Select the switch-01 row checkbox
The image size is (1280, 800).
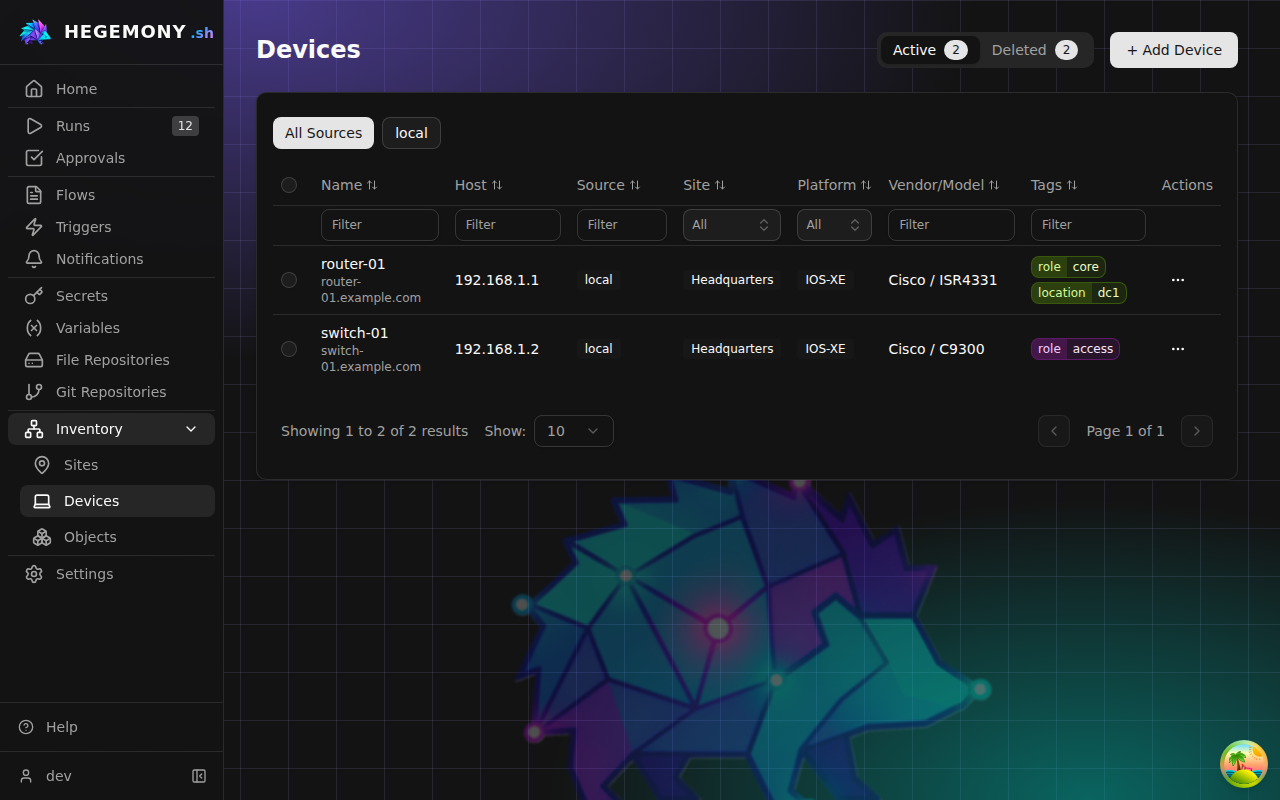click(x=289, y=349)
